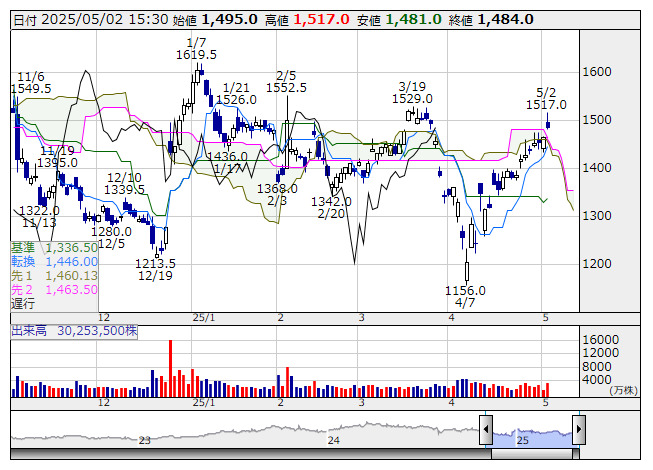Click the 先1 1,460.13 legend entry
The height and width of the screenshot is (470, 653).
tap(54, 276)
